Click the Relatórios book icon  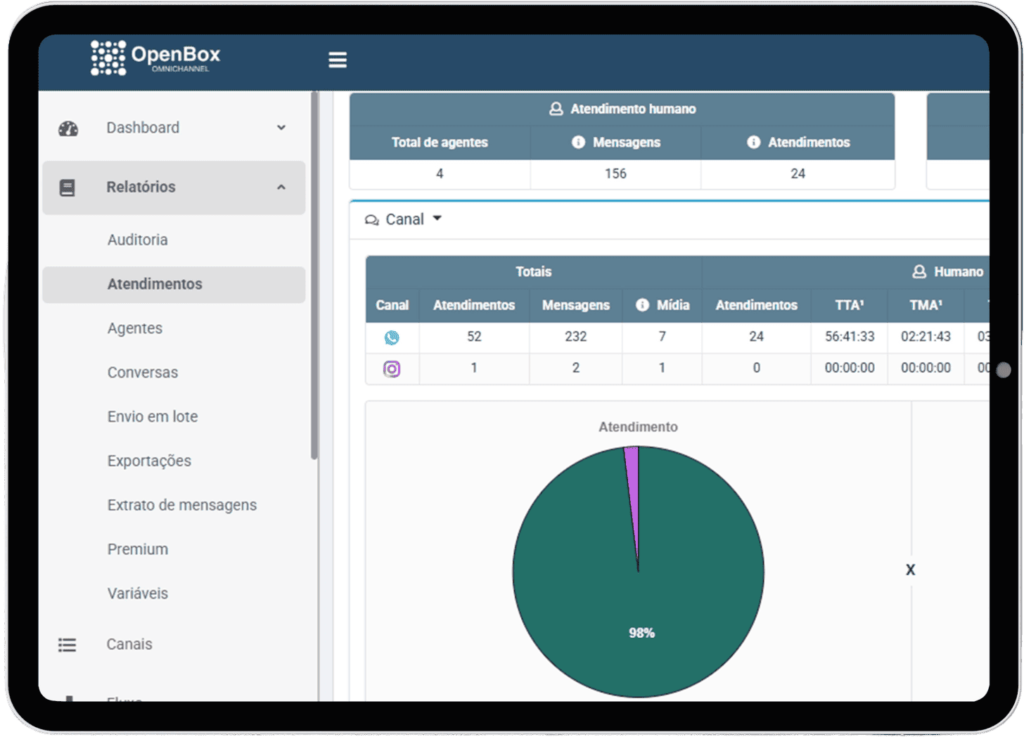click(x=67, y=188)
